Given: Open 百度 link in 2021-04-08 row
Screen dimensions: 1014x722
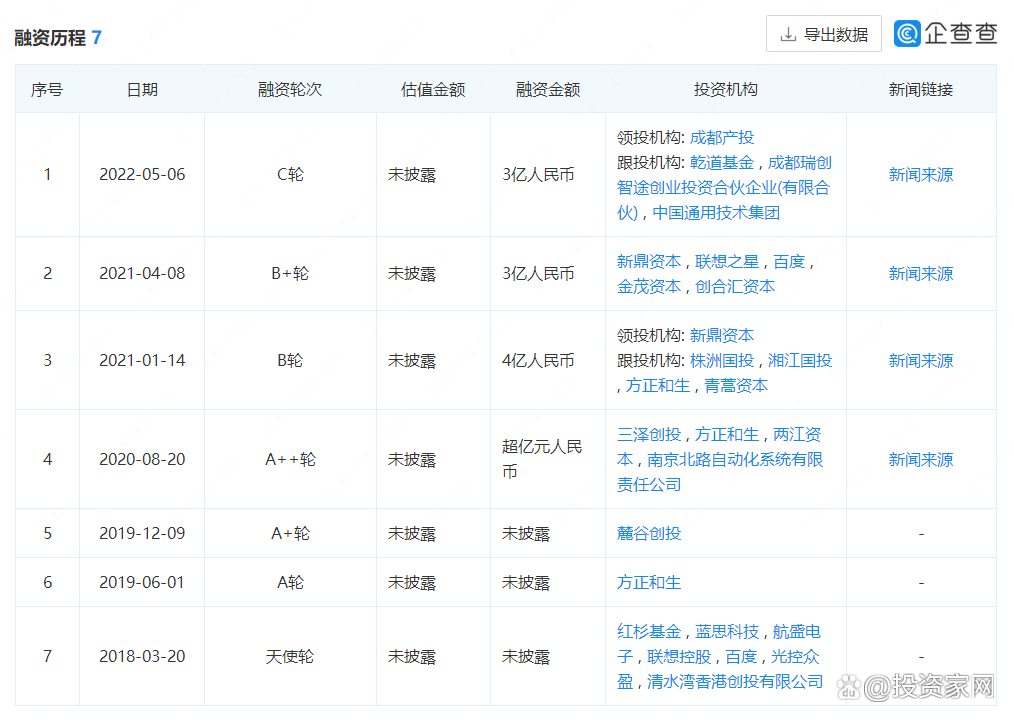Looking at the screenshot, I should click(789, 261).
